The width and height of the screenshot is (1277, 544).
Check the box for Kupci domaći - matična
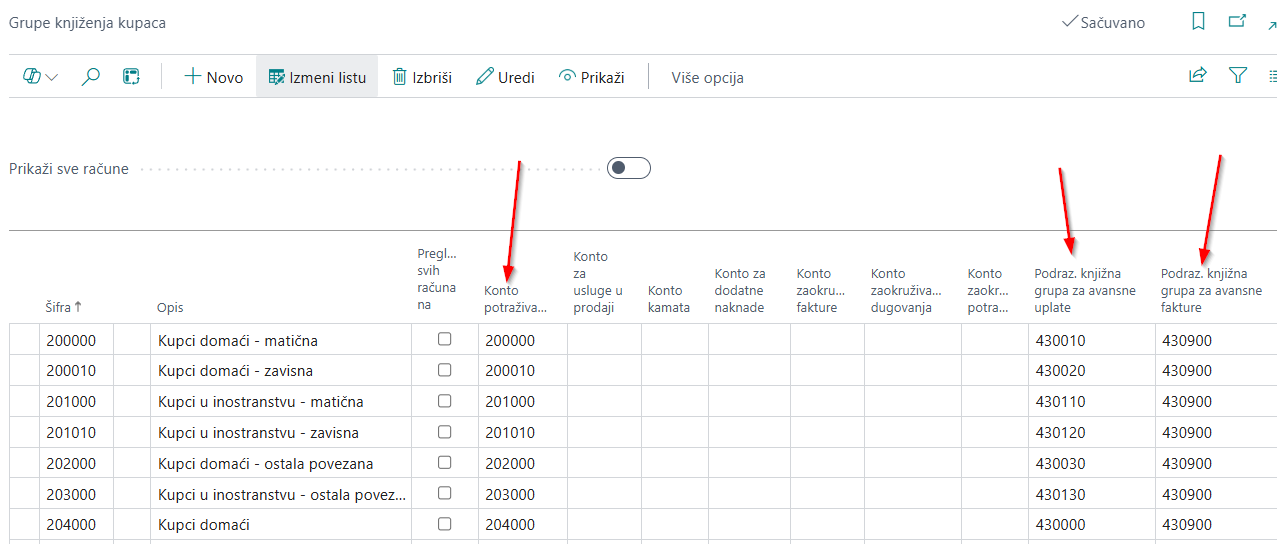tap(444, 339)
